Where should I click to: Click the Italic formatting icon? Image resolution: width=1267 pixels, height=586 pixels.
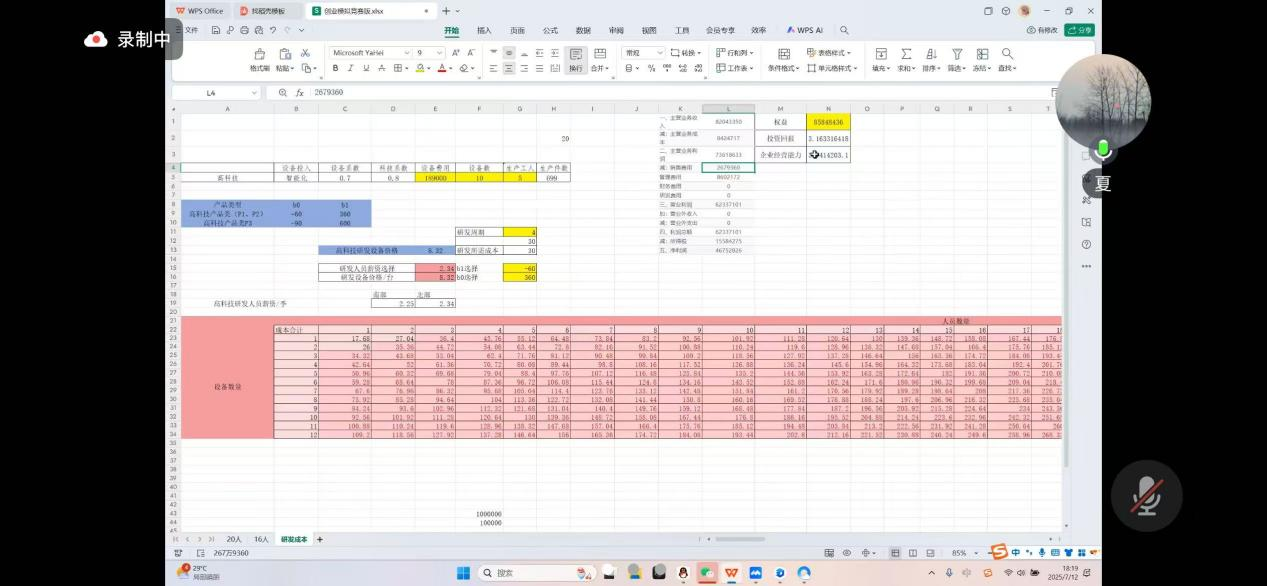(350, 68)
